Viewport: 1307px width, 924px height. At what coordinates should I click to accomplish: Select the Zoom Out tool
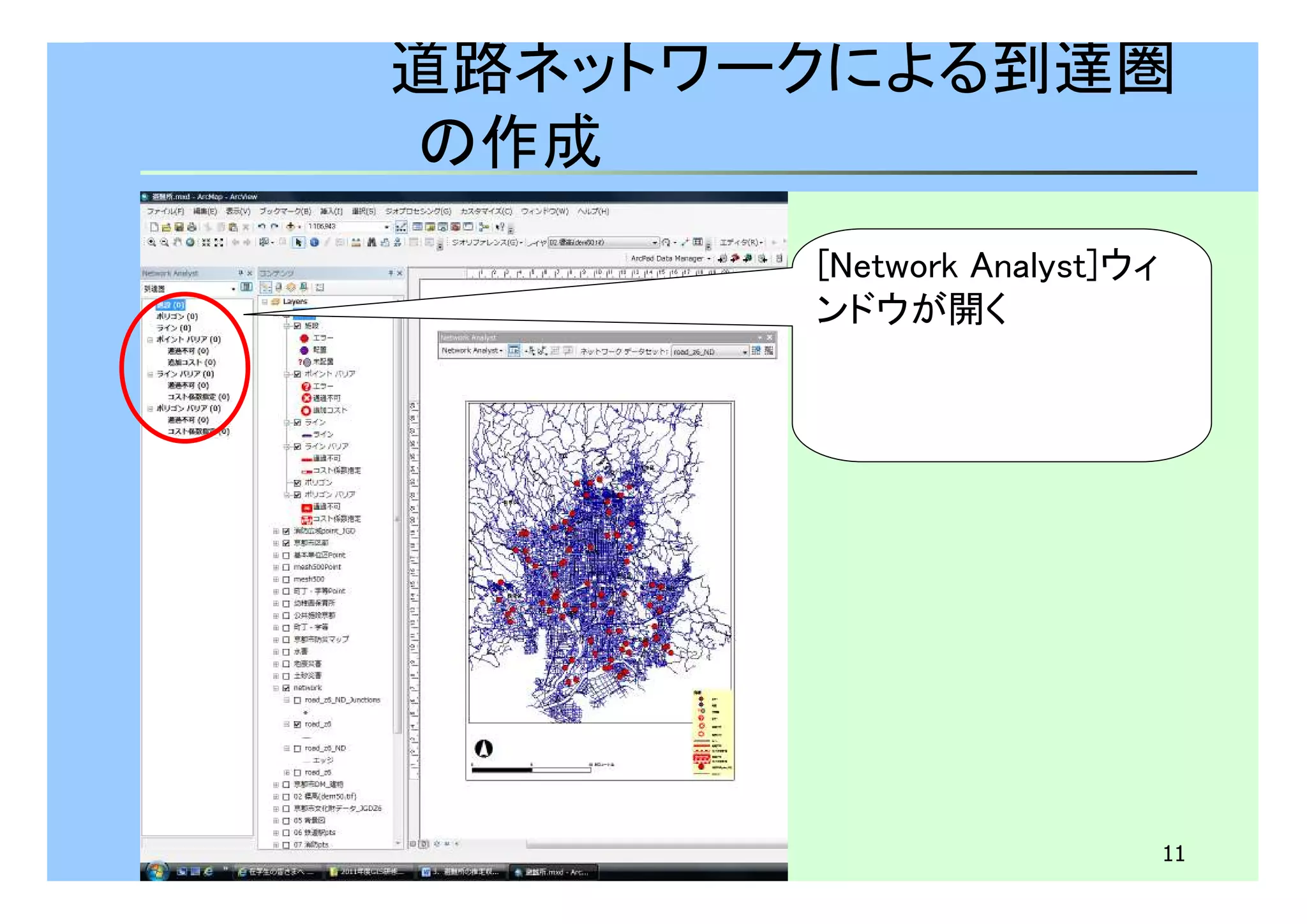pyautogui.click(x=165, y=242)
